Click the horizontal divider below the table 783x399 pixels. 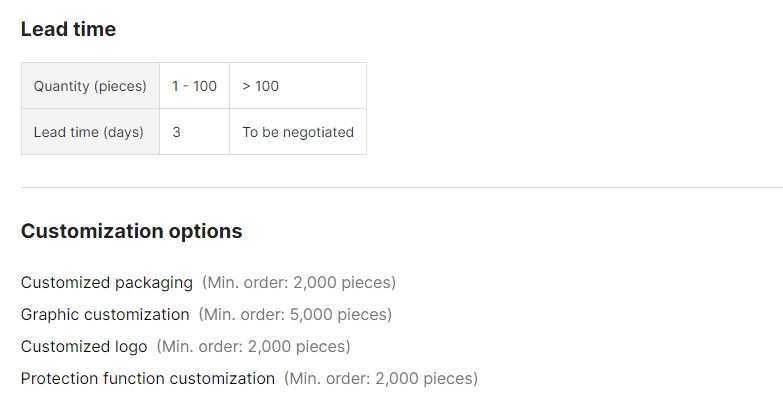click(402, 188)
